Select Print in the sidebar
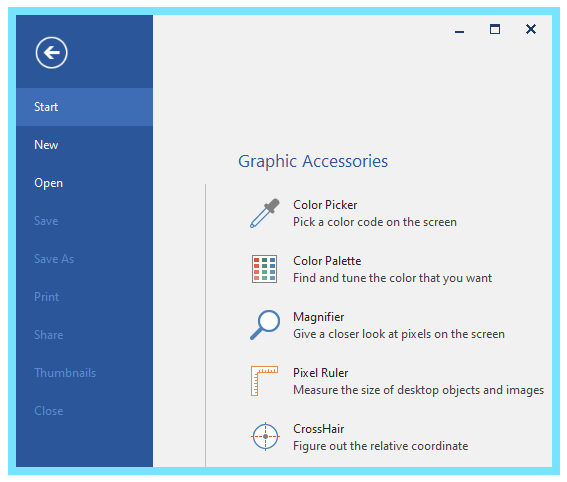Screen dimensions: 567x482 85,297
